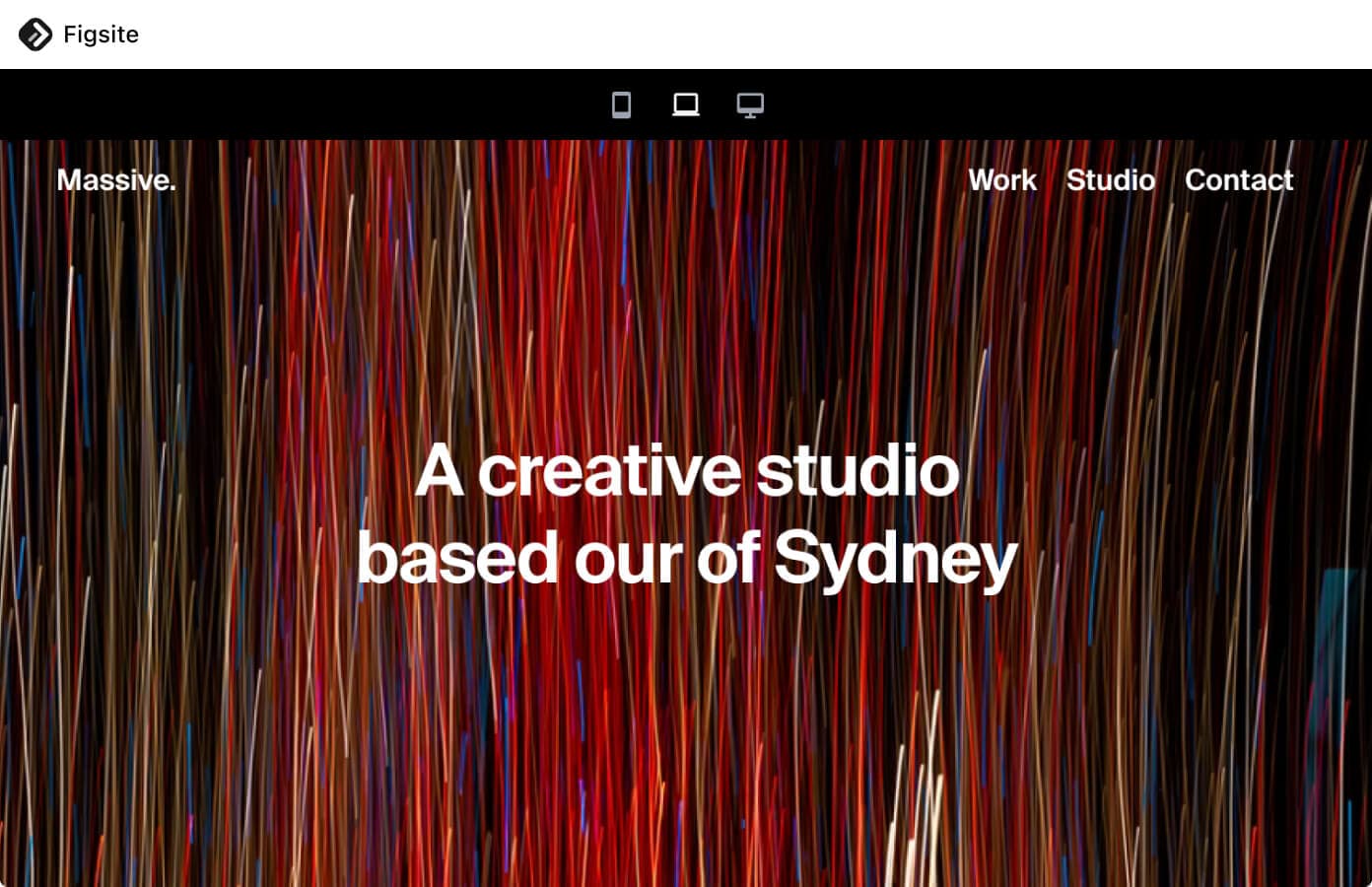Open the Work nav link
Viewport: 1372px width, 887px height.
click(1002, 180)
